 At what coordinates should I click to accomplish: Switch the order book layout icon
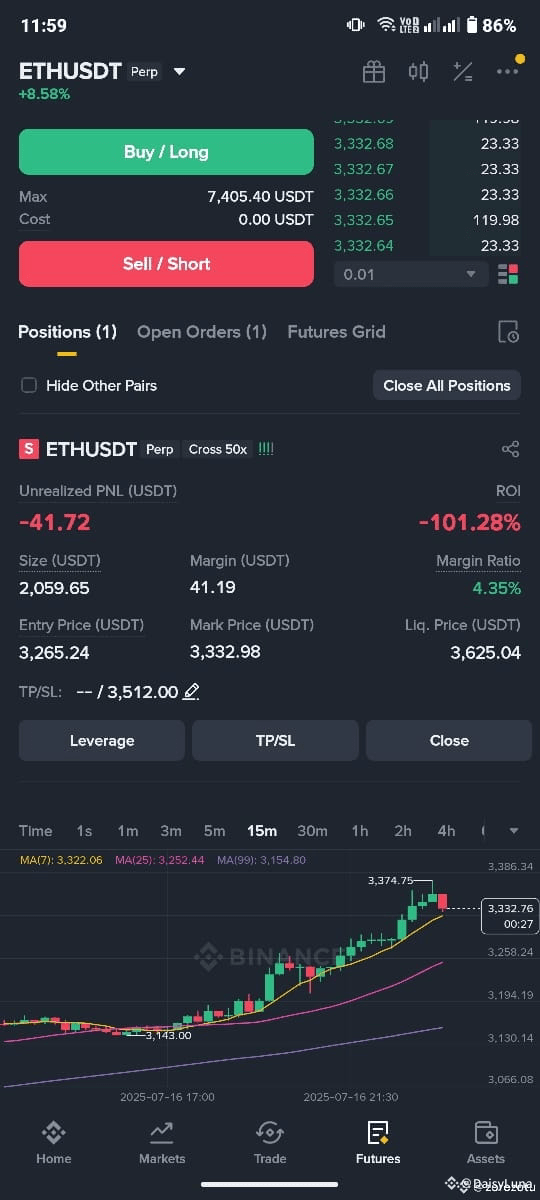508,274
